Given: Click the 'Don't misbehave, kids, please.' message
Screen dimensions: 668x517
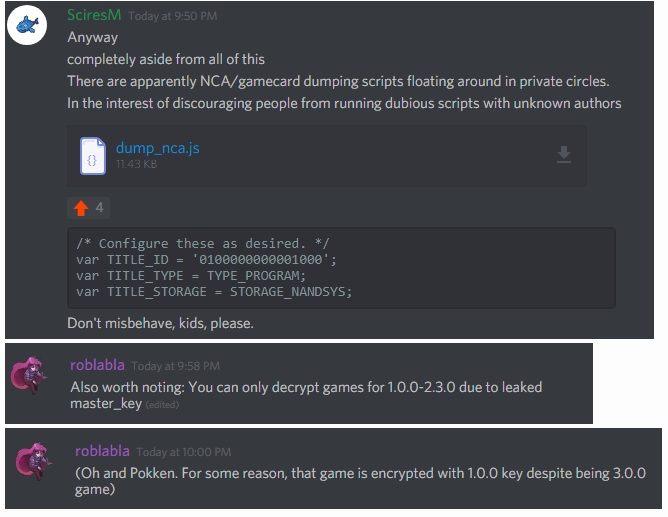Looking at the screenshot, I should click(x=160, y=323).
